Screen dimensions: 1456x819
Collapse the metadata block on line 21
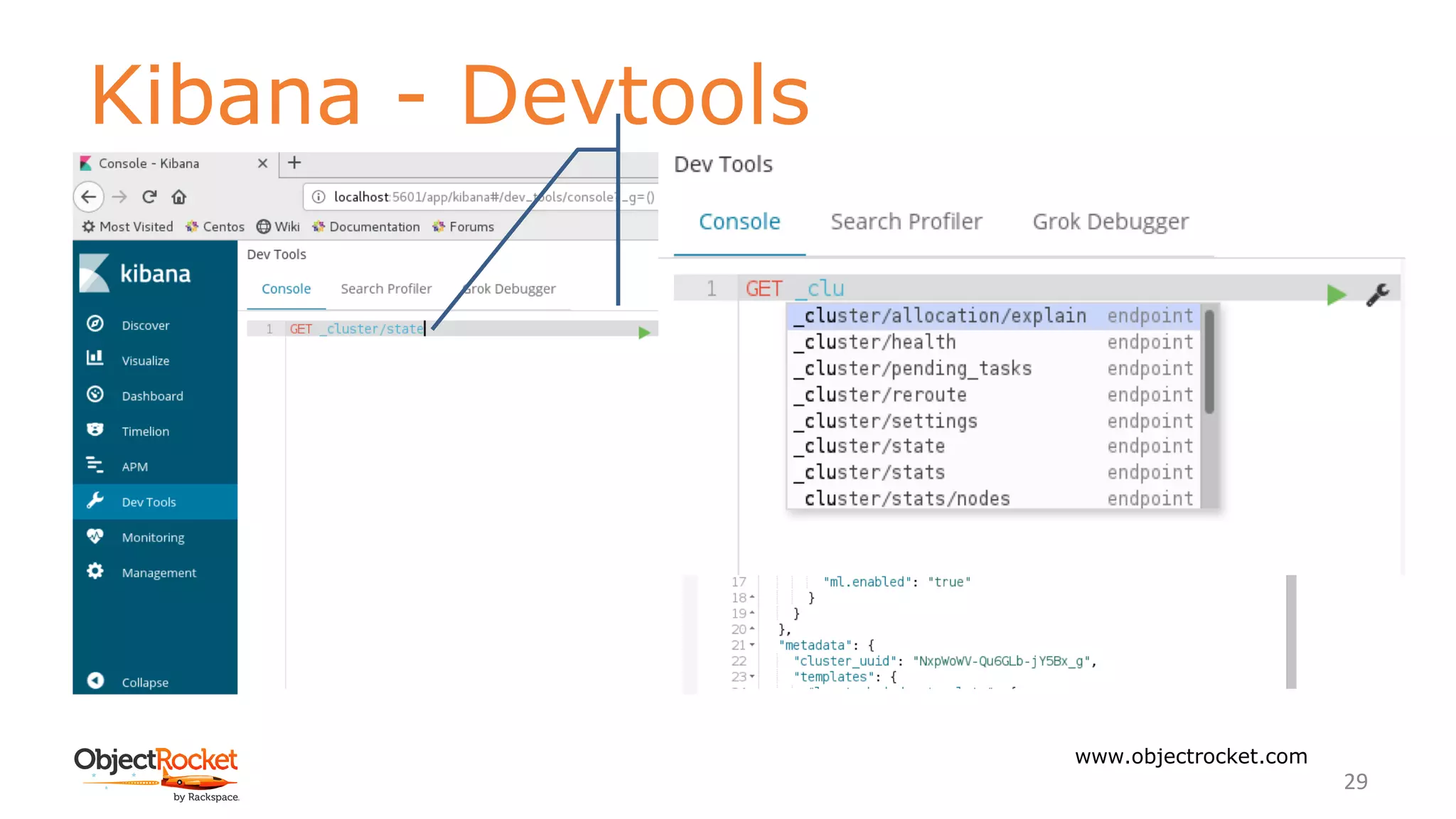click(x=752, y=645)
